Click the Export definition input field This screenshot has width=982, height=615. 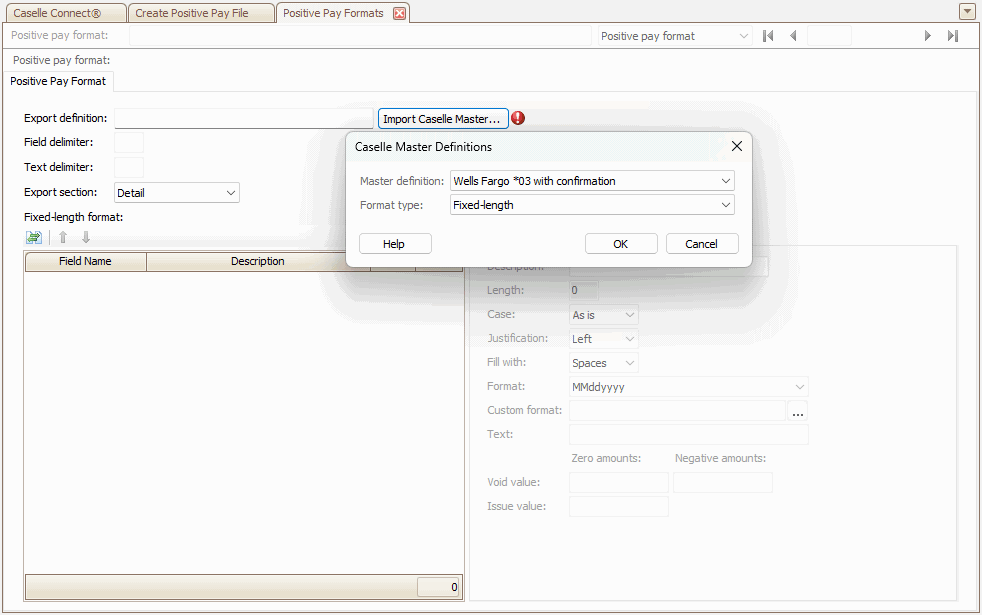tap(243, 118)
